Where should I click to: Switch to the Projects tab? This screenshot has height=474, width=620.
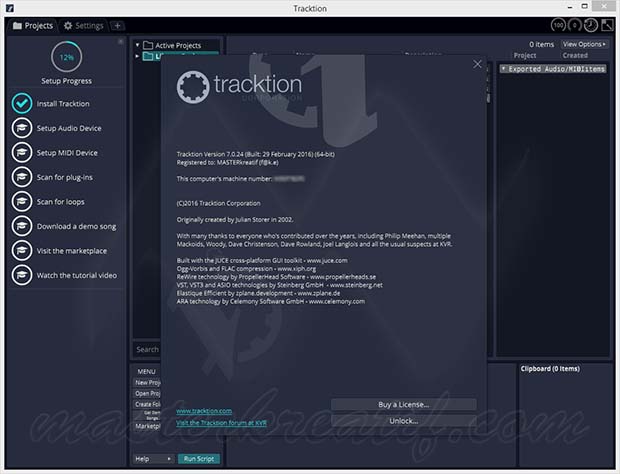point(33,26)
